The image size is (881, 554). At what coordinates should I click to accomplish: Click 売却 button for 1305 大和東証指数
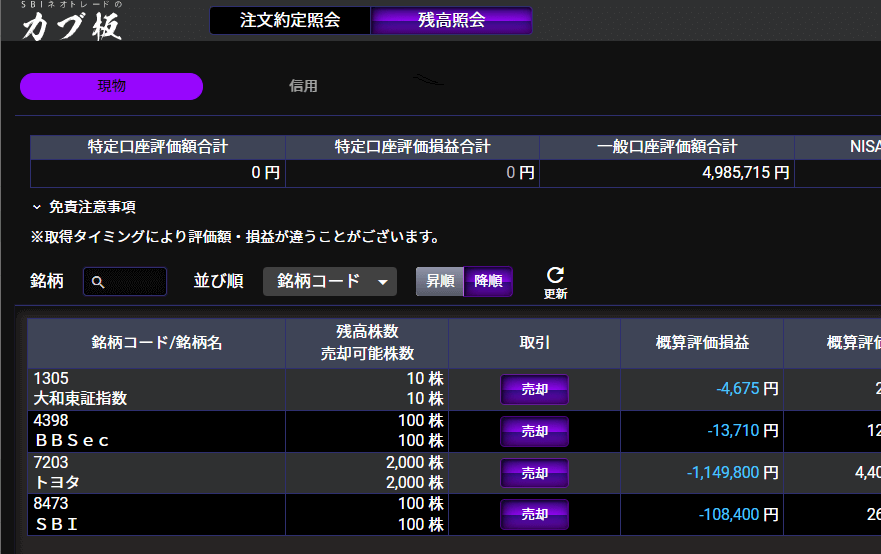(534, 389)
